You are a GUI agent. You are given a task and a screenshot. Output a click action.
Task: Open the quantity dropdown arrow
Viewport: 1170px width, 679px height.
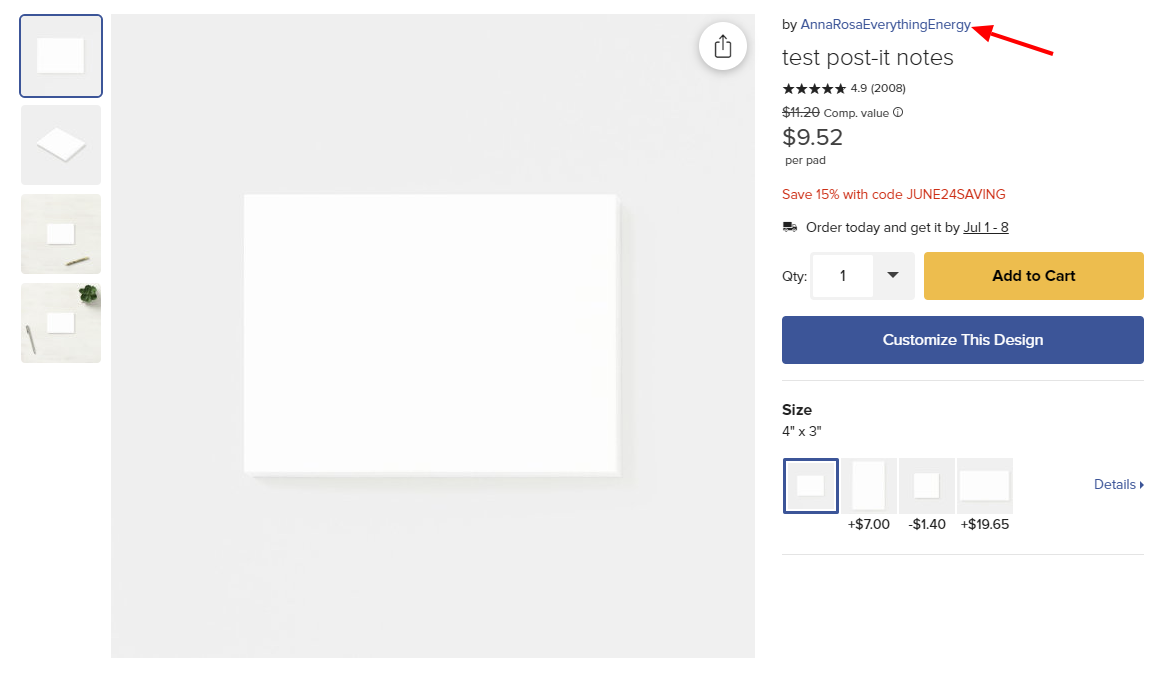pyautogui.click(x=893, y=275)
